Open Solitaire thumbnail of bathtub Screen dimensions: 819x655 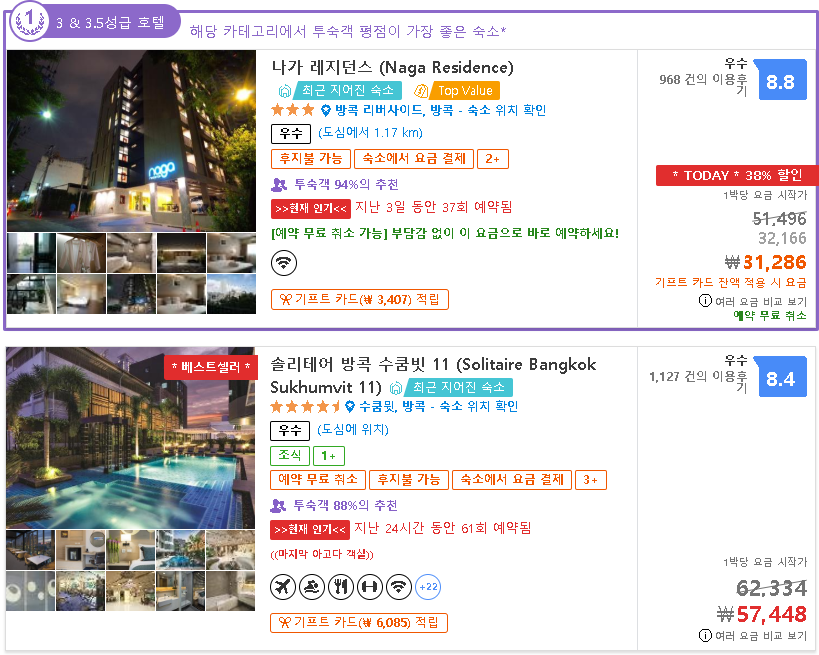pyautogui.click(x=230, y=591)
